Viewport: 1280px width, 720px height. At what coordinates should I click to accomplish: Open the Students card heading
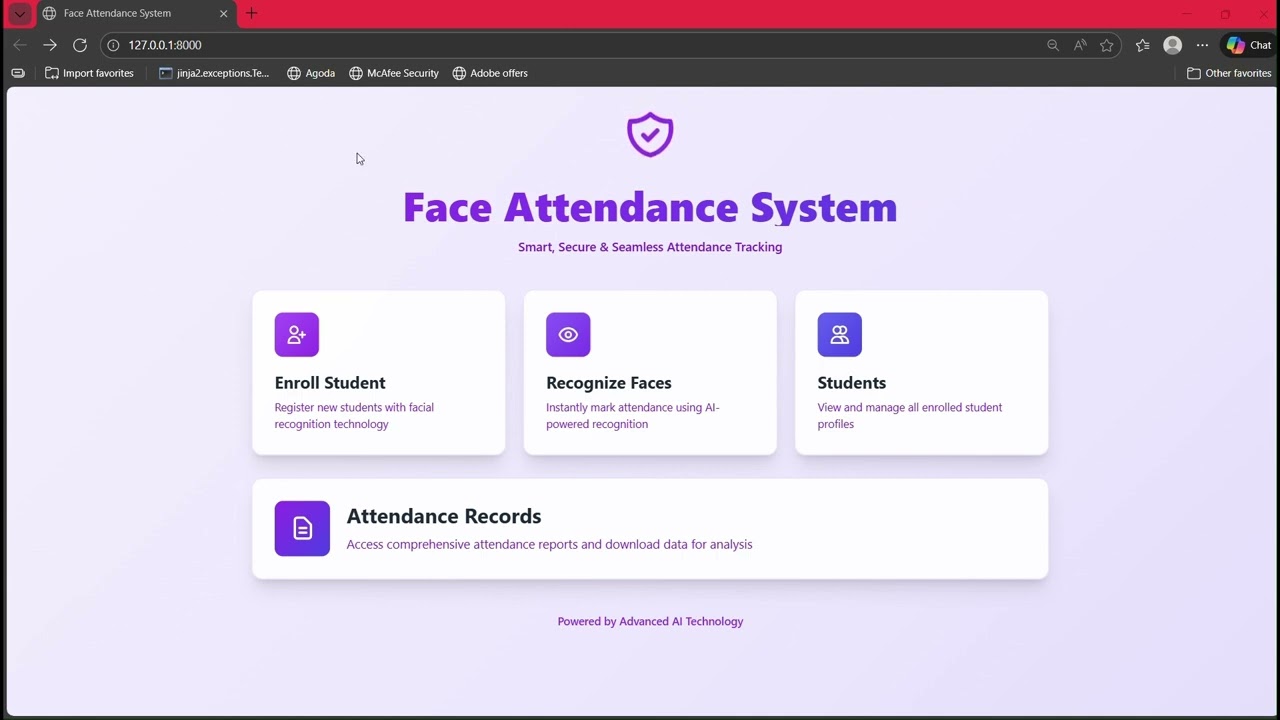pyautogui.click(x=852, y=383)
